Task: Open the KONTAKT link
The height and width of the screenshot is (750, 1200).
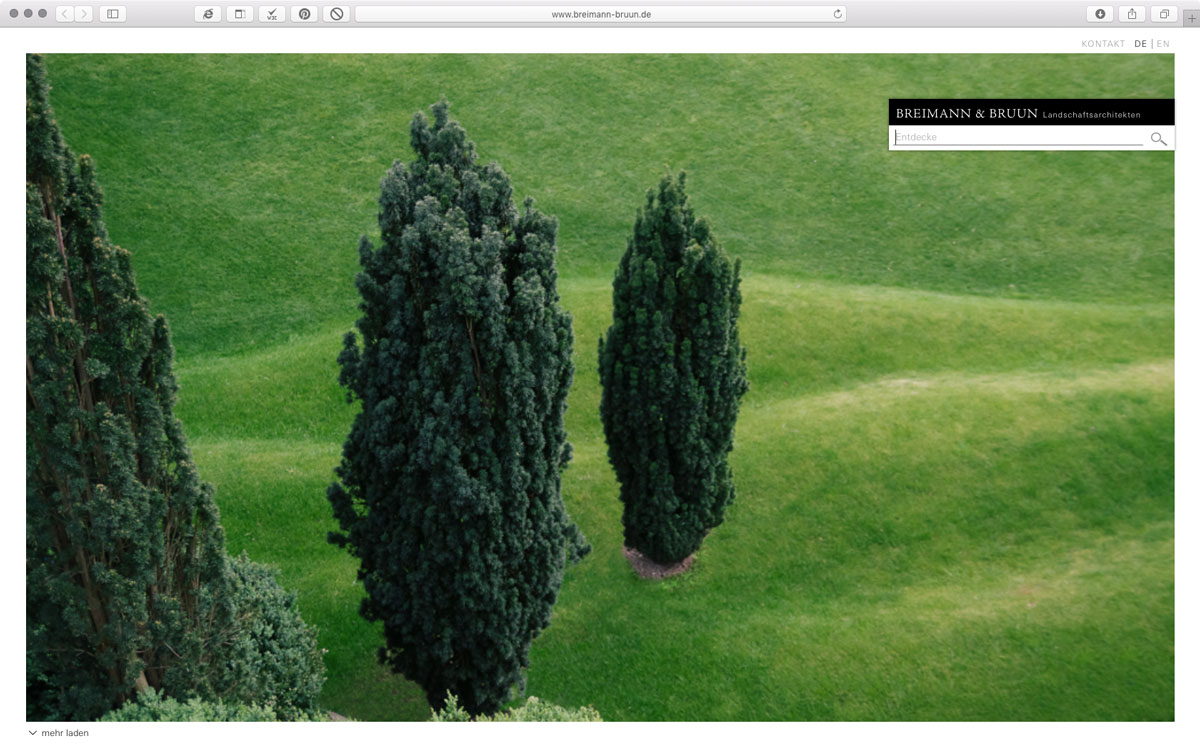Action: [x=1103, y=44]
